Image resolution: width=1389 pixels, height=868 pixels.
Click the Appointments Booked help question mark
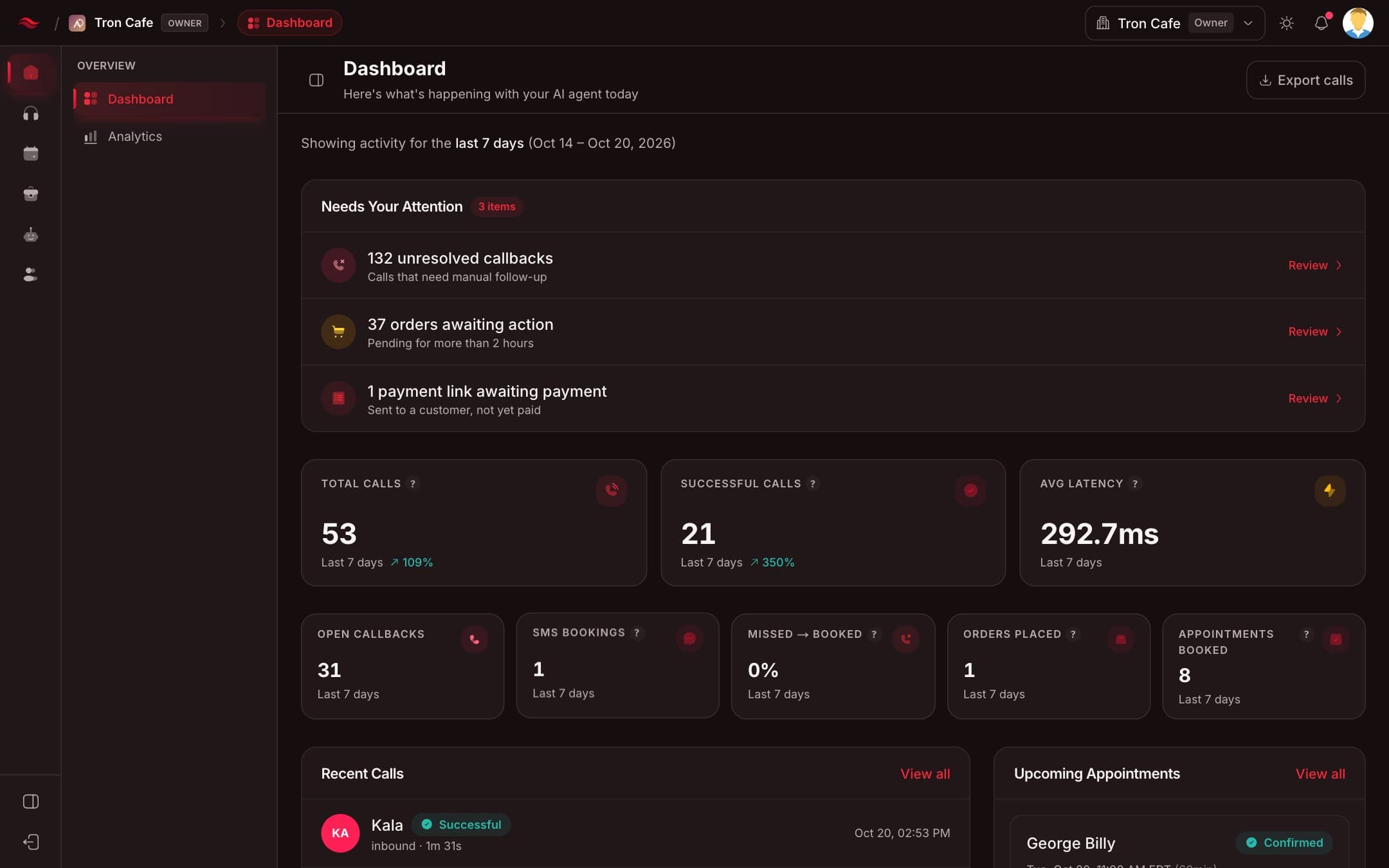pyautogui.click(x=1306, y=634)
